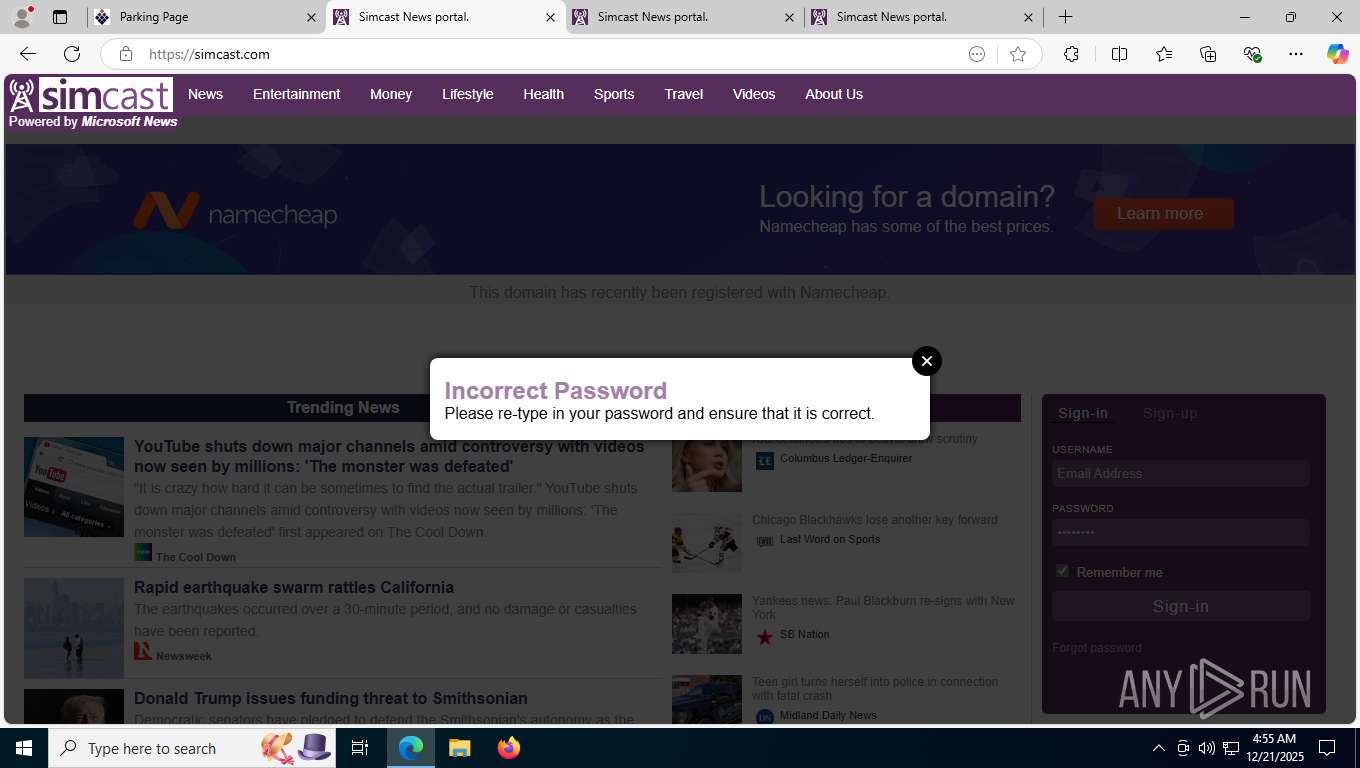Click Columbus Ledger-Enquirer source label

tap(846, 458)
